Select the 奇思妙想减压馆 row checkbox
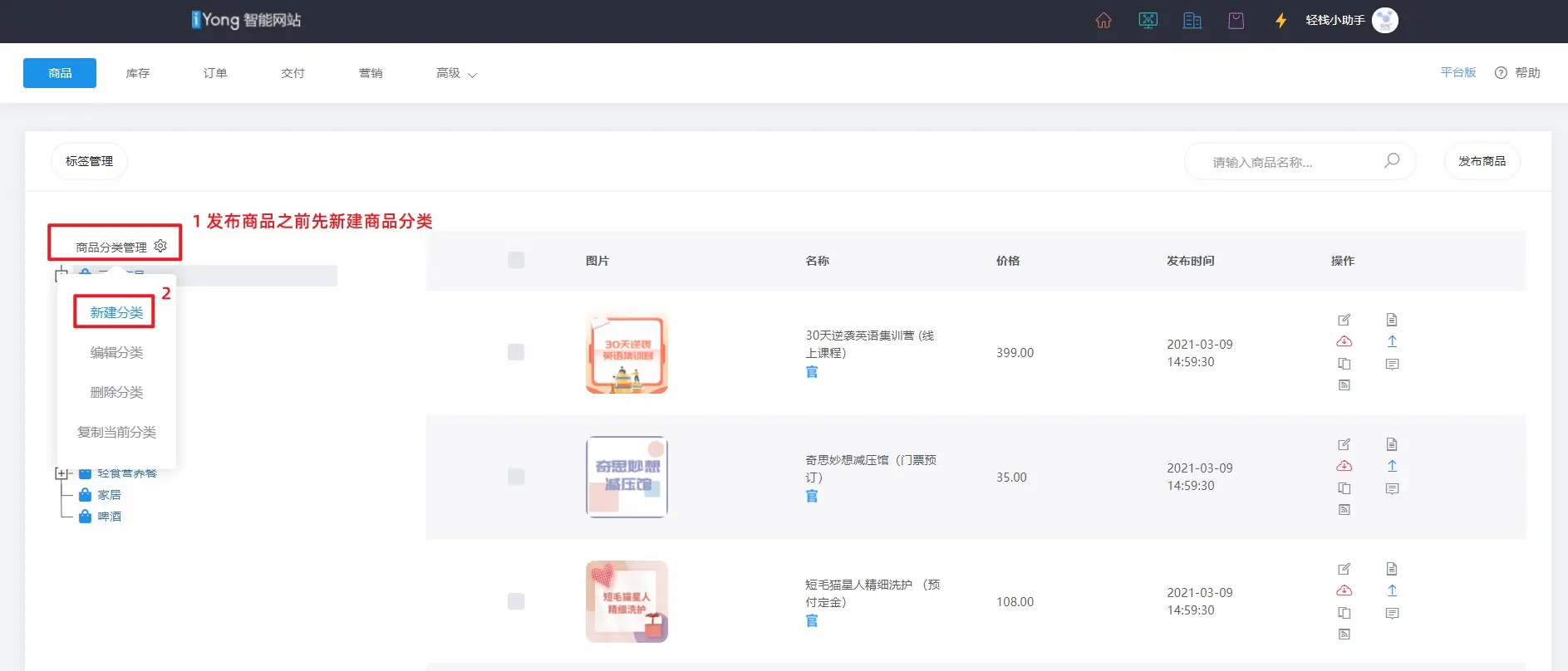 click(x=516, y=477)
